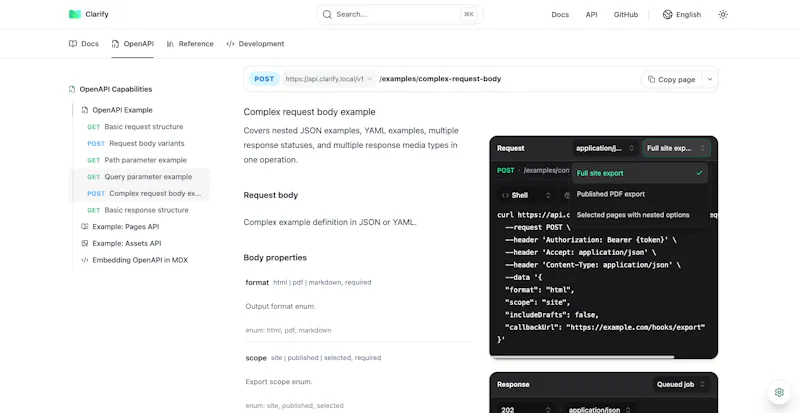Click the Complex request body example title

pos(309,112)
